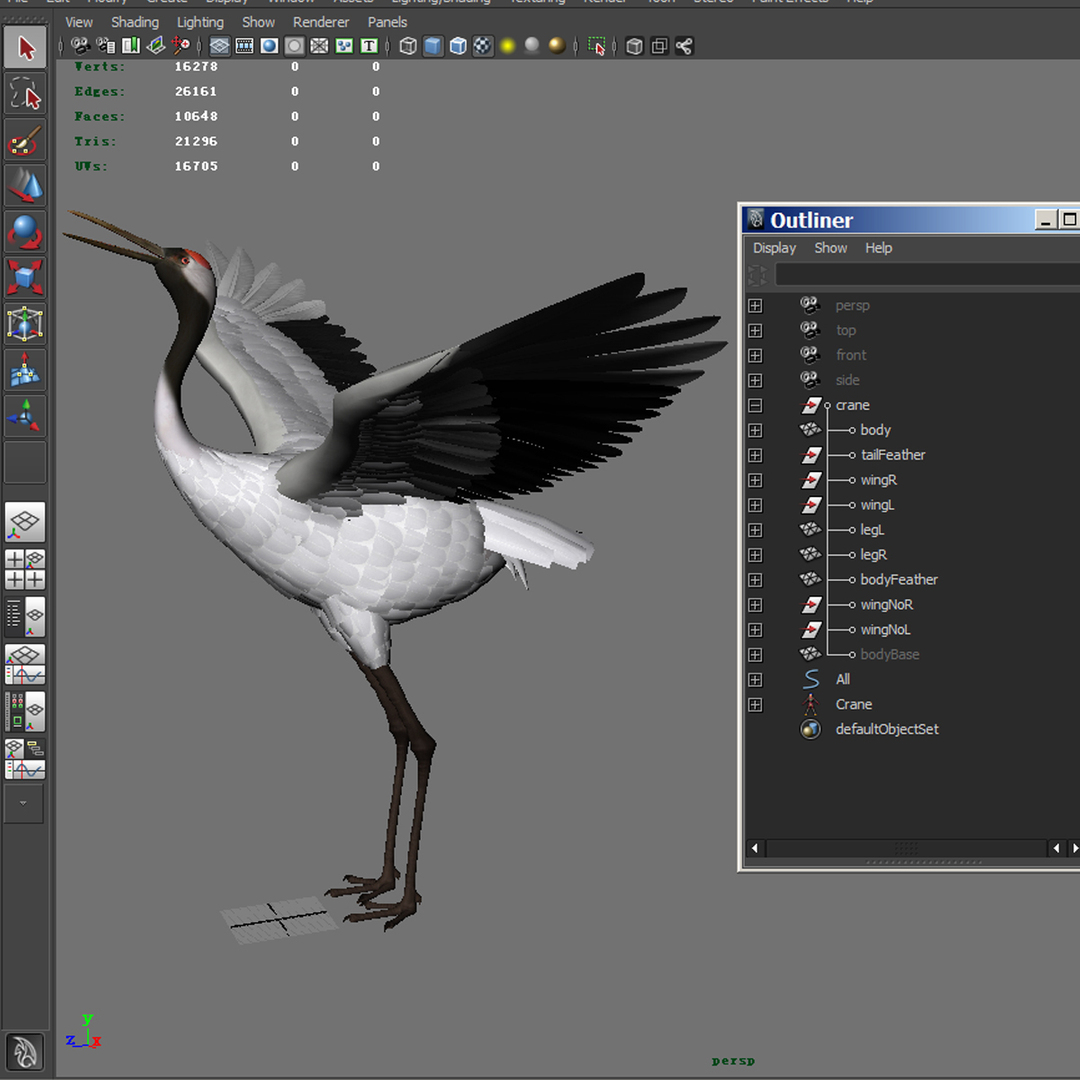1080x1080 pixels.
Task: Click the Maya logo icon at bottom left
Action: coord(25,1053)
